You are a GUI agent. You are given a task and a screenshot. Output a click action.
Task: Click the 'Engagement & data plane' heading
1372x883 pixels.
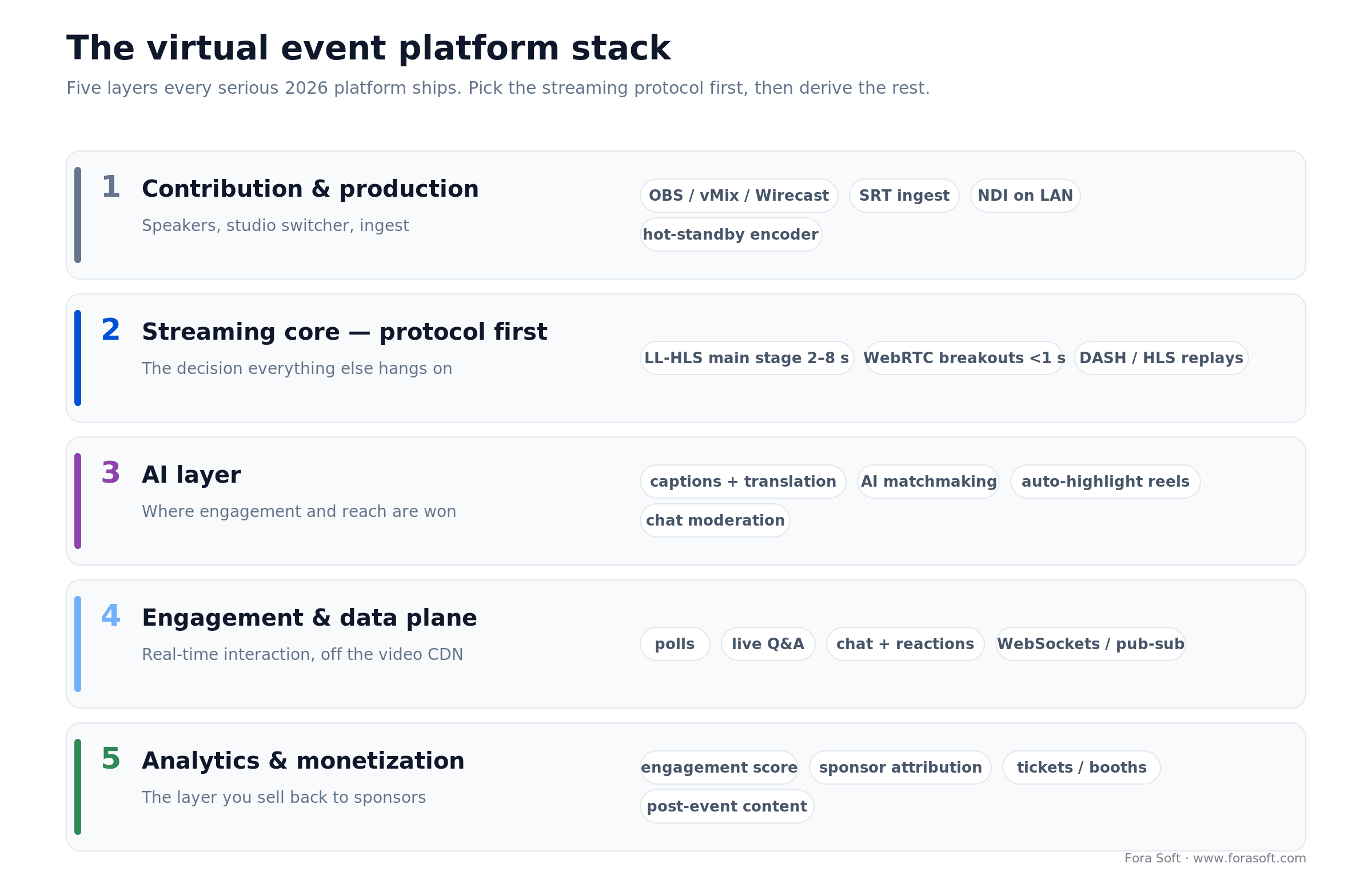tap(309, 618)
